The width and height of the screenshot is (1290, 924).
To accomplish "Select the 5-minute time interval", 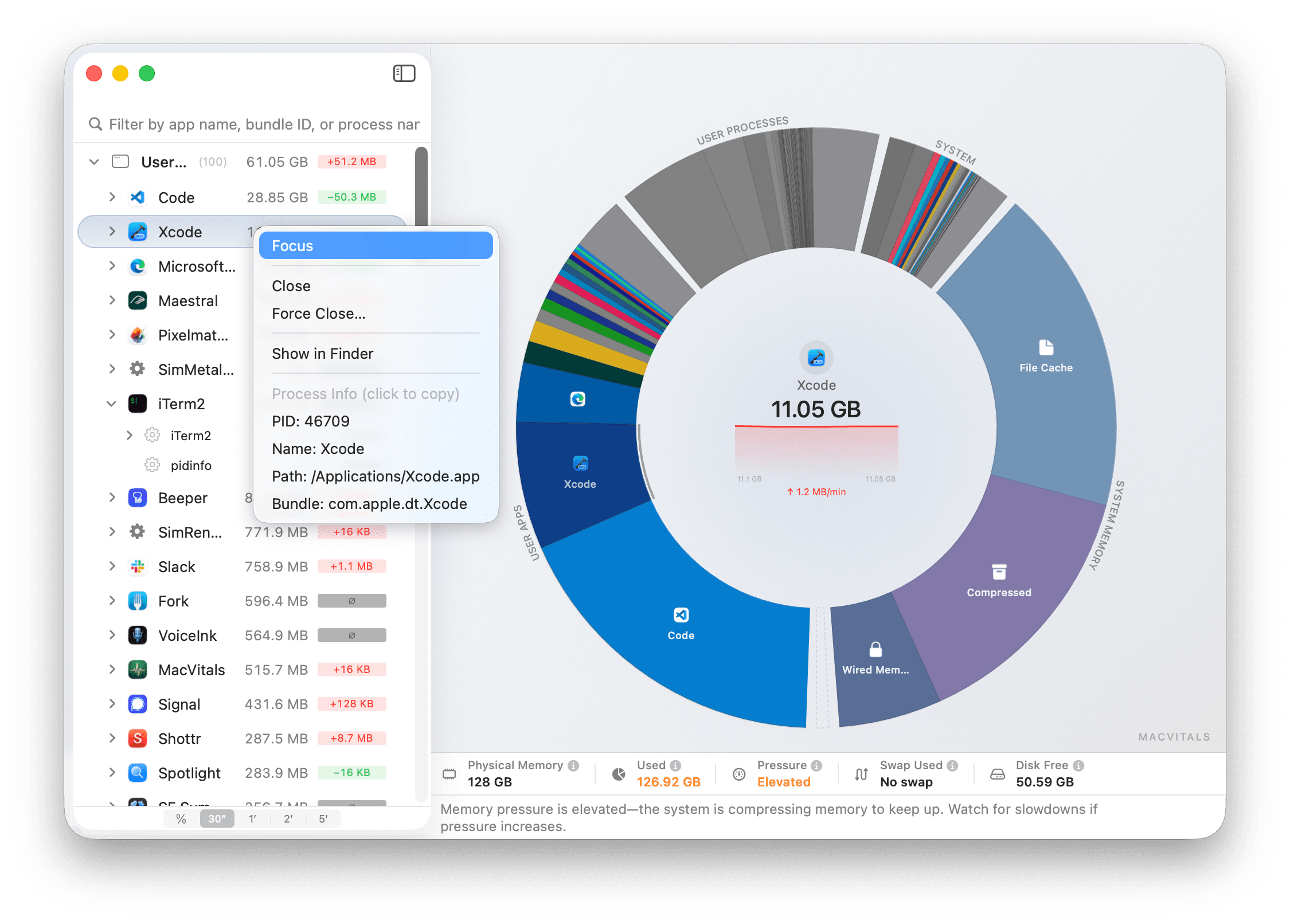I will tap(323, 819).
